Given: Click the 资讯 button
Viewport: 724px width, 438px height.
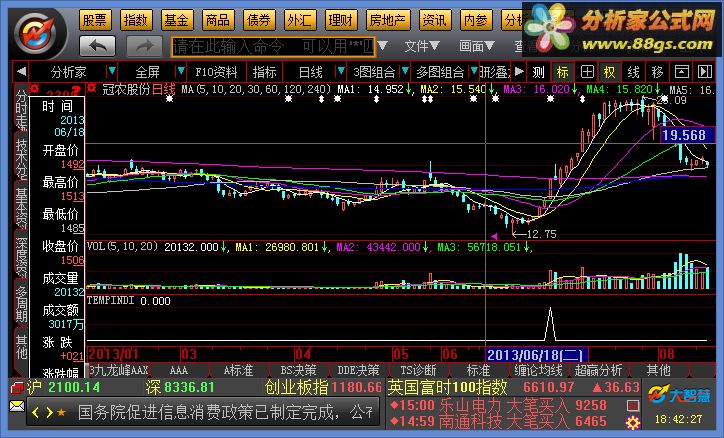Looking at the screenshot, I should [434, 20].
